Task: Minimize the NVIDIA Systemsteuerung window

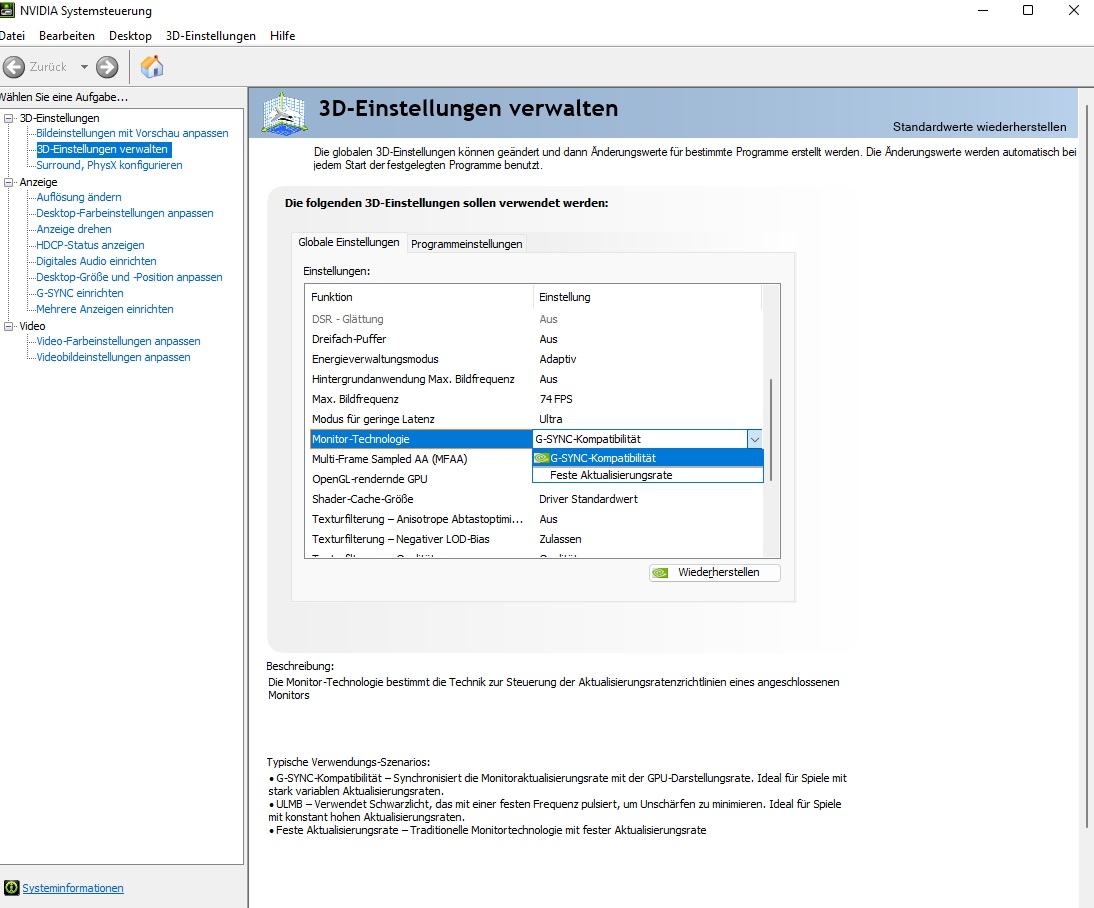Action: point(983,10)
